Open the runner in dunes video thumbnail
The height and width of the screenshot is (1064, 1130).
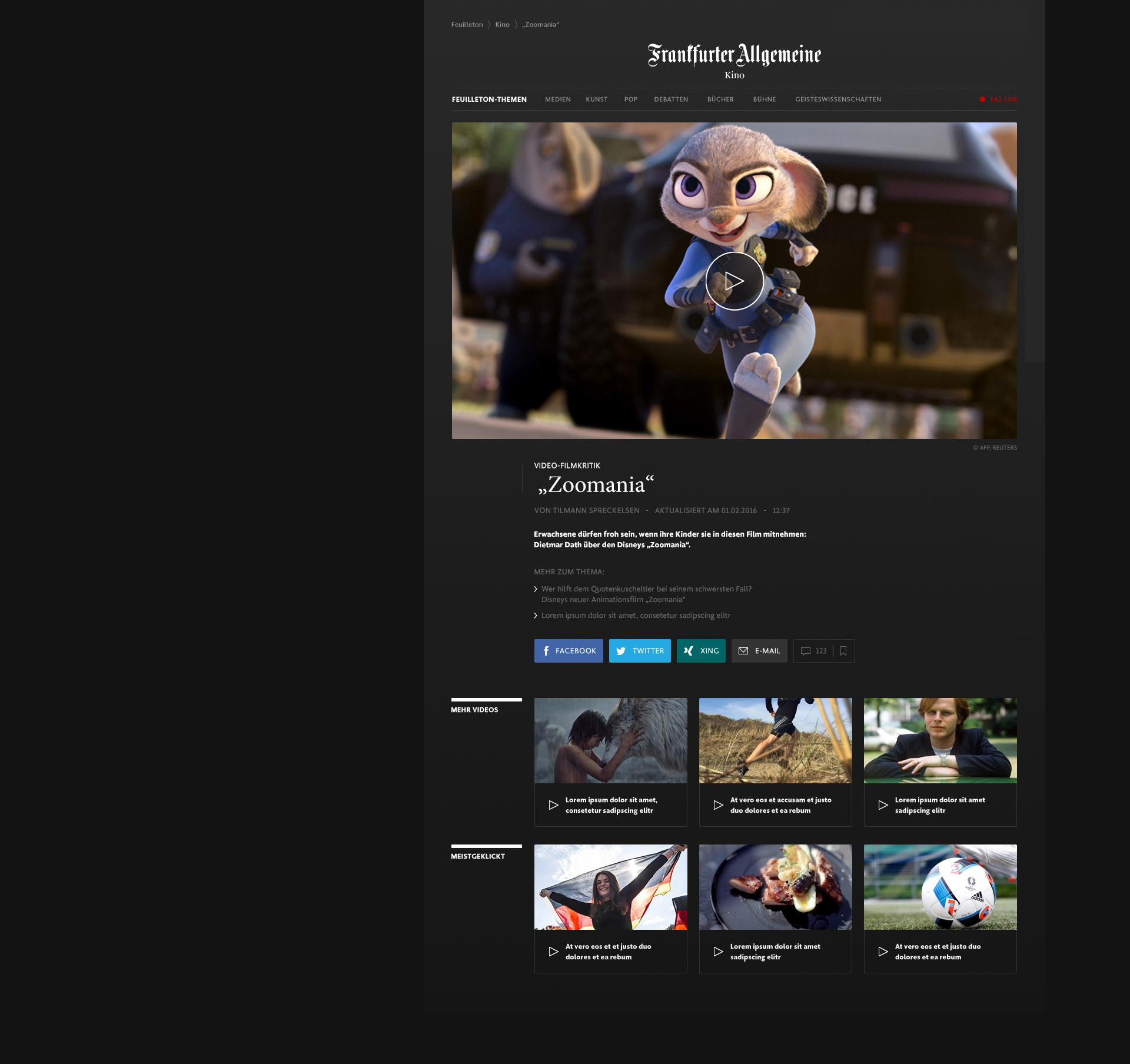[776, 740]
